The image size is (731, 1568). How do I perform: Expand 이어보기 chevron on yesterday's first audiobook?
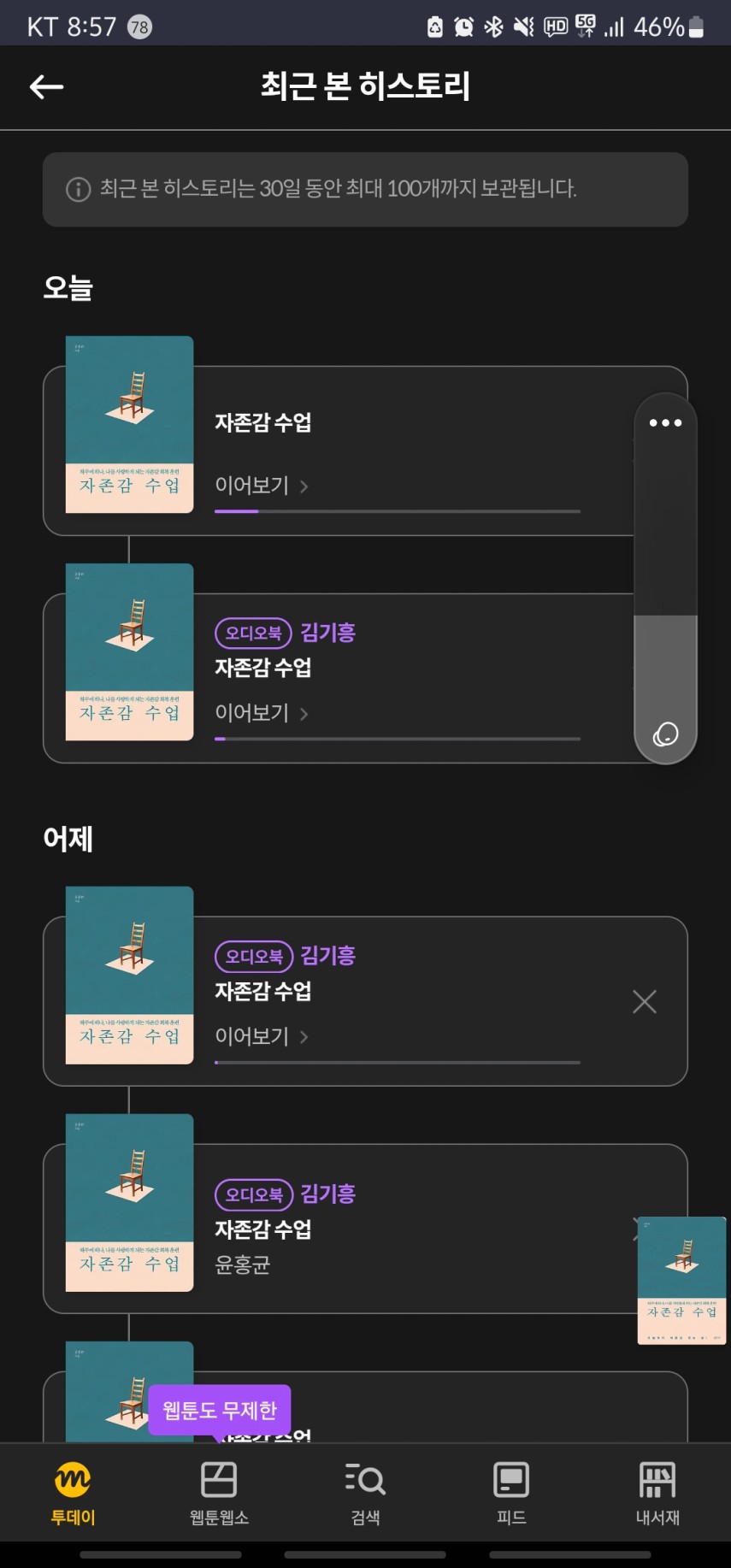304,1037
